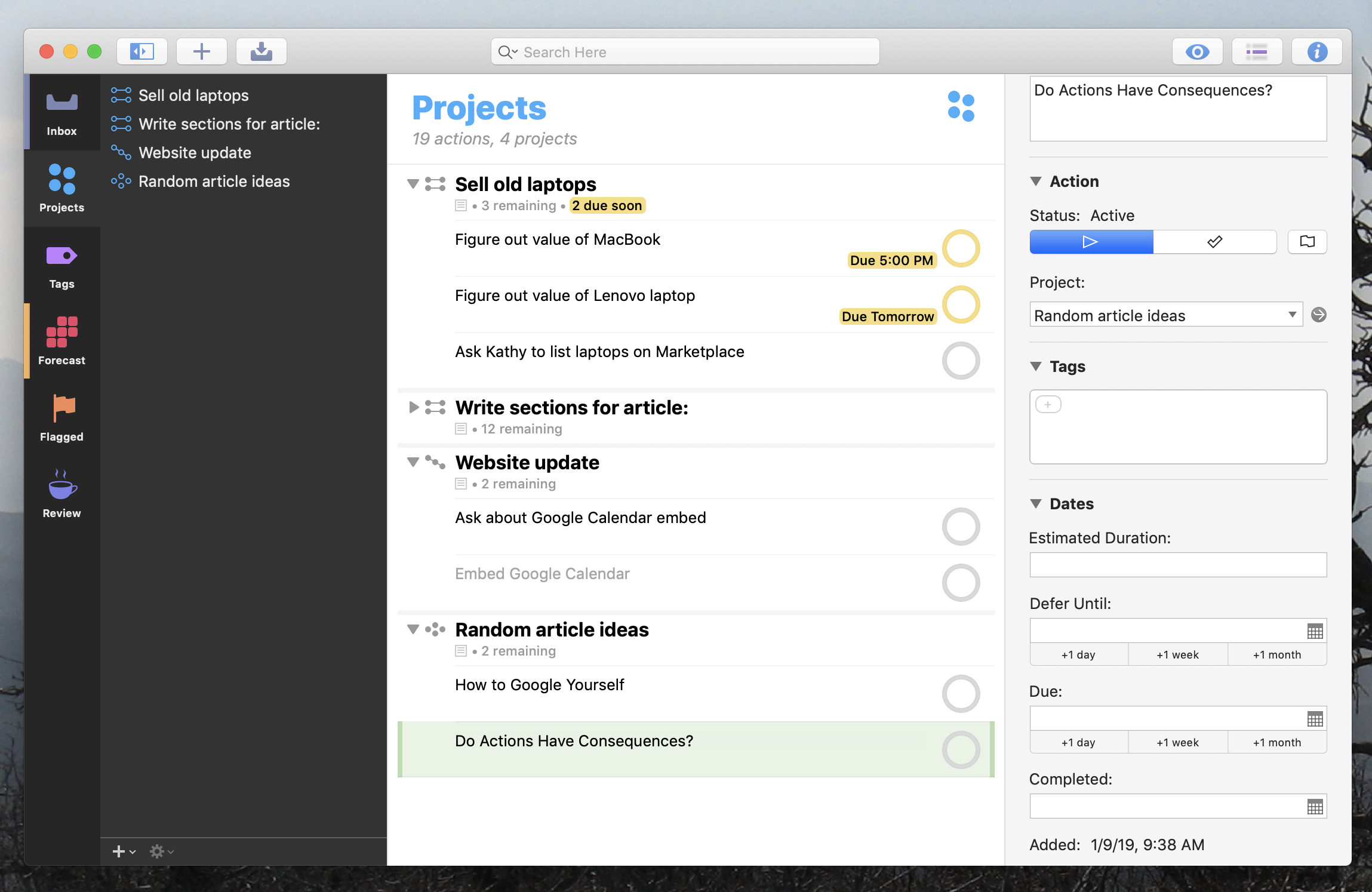Open the gear settings menu below the sidebar
1372x892 pixels.
coord(158,851)
